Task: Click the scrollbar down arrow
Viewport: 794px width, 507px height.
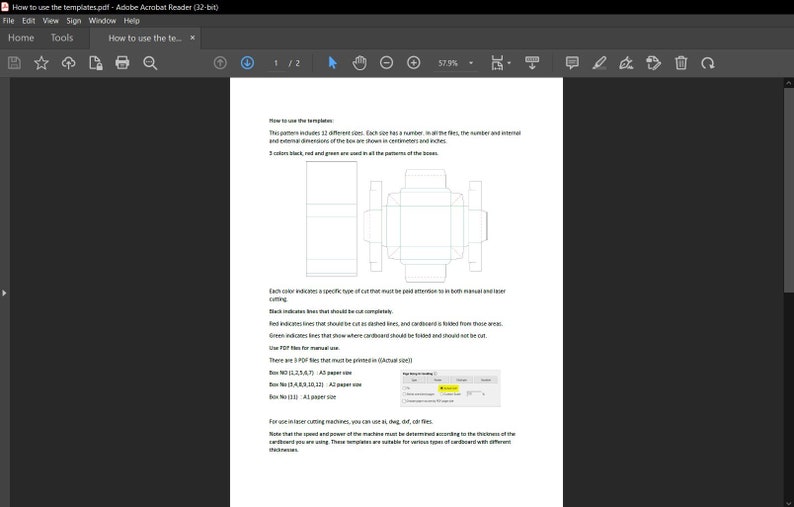Action: coord(788,502)
